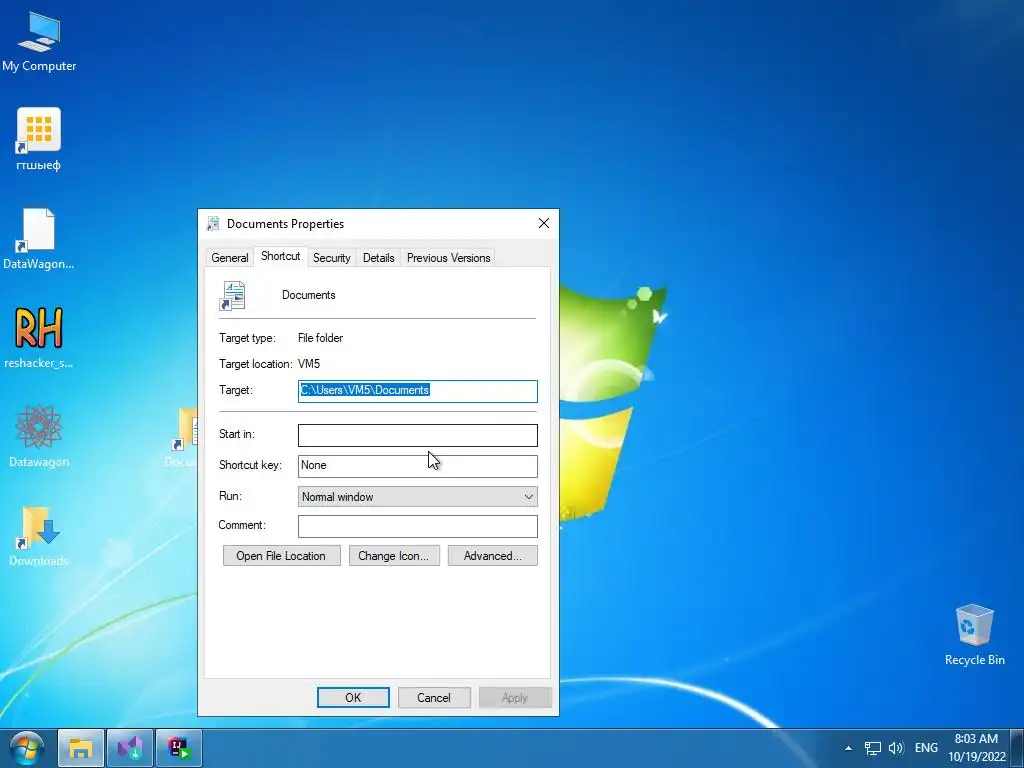Focus the Start in text field

418,436
